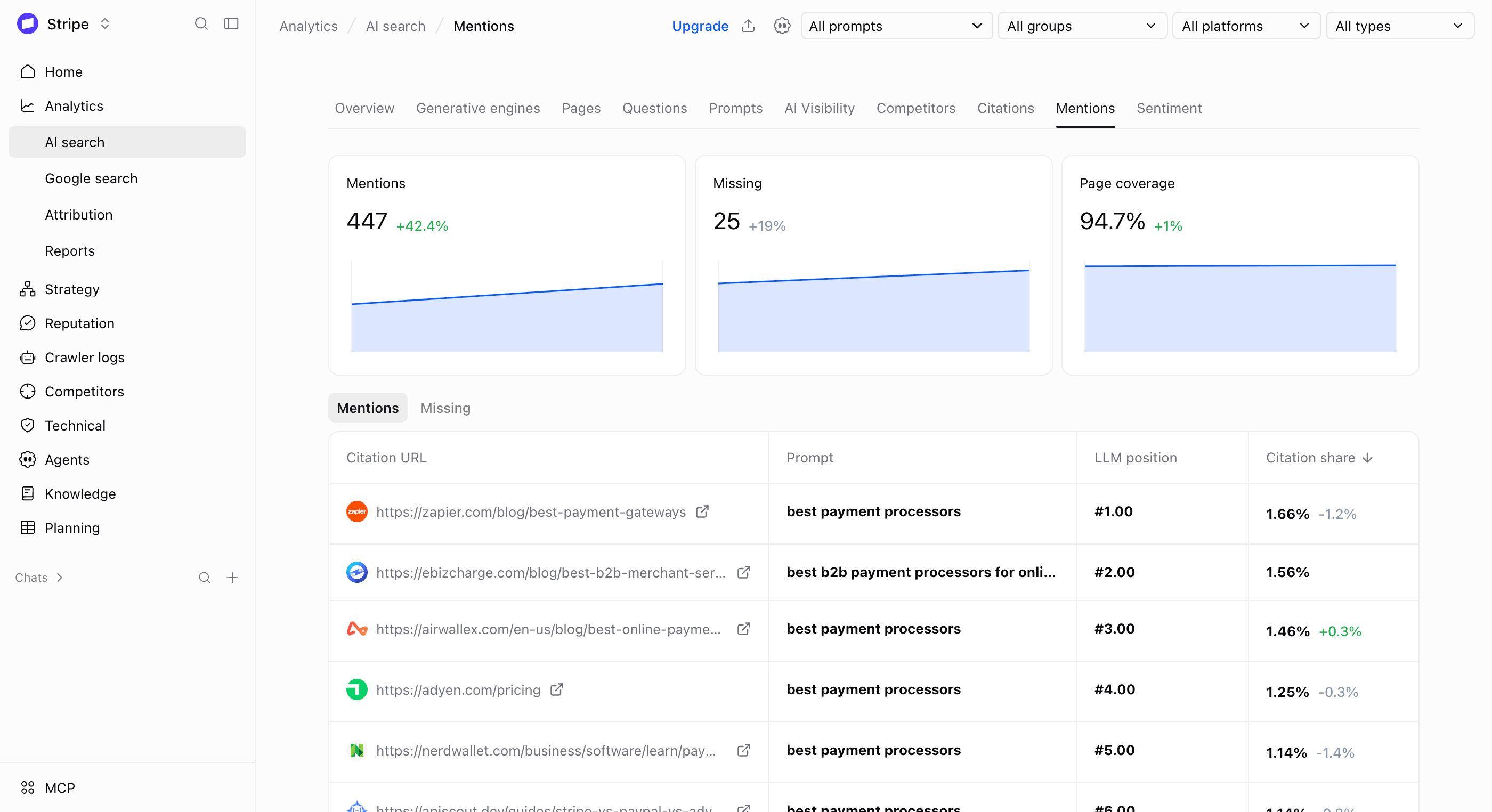
Task: Switch to the Competitors tab
Action: point(915,108)
